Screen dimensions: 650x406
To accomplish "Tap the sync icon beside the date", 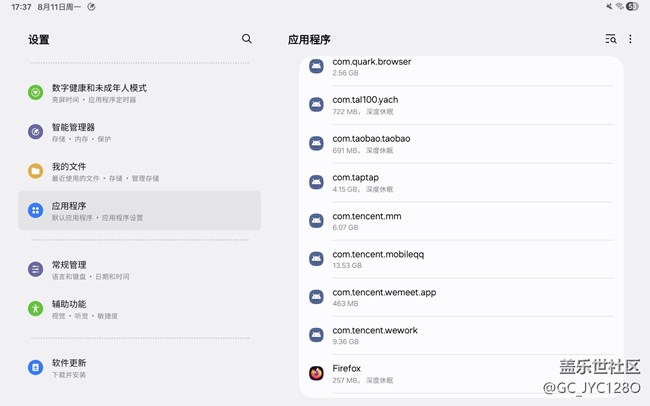I will coord(92,7).
